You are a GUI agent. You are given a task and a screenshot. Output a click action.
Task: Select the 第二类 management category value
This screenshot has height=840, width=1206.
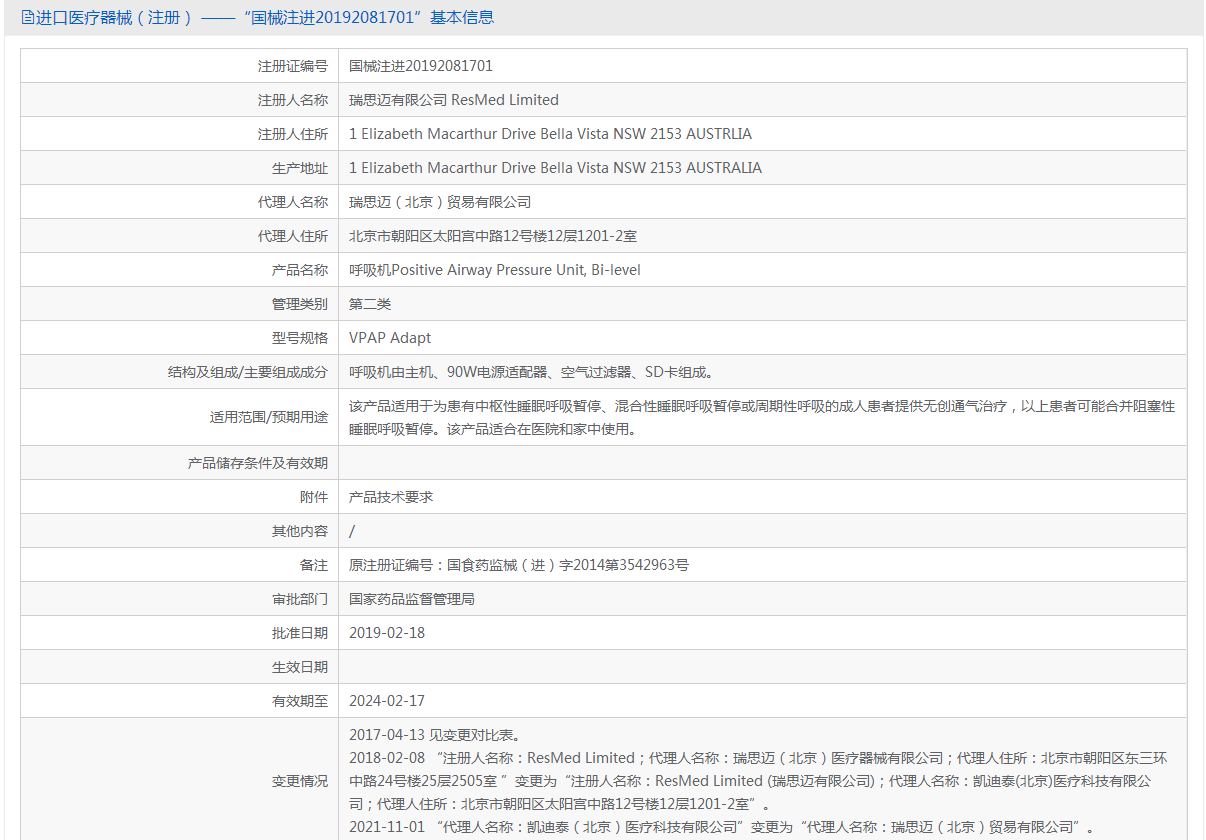click(363, 304)
